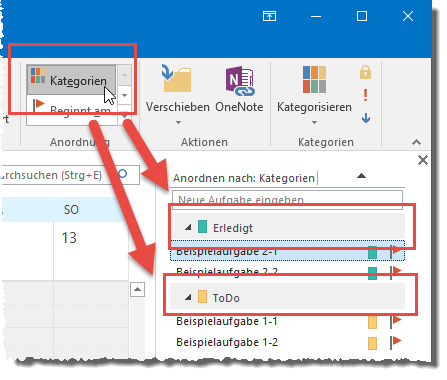The height and width of the screenshot is (380, 447).
Task: Send item to OneNote
Action: pos(239,90)
